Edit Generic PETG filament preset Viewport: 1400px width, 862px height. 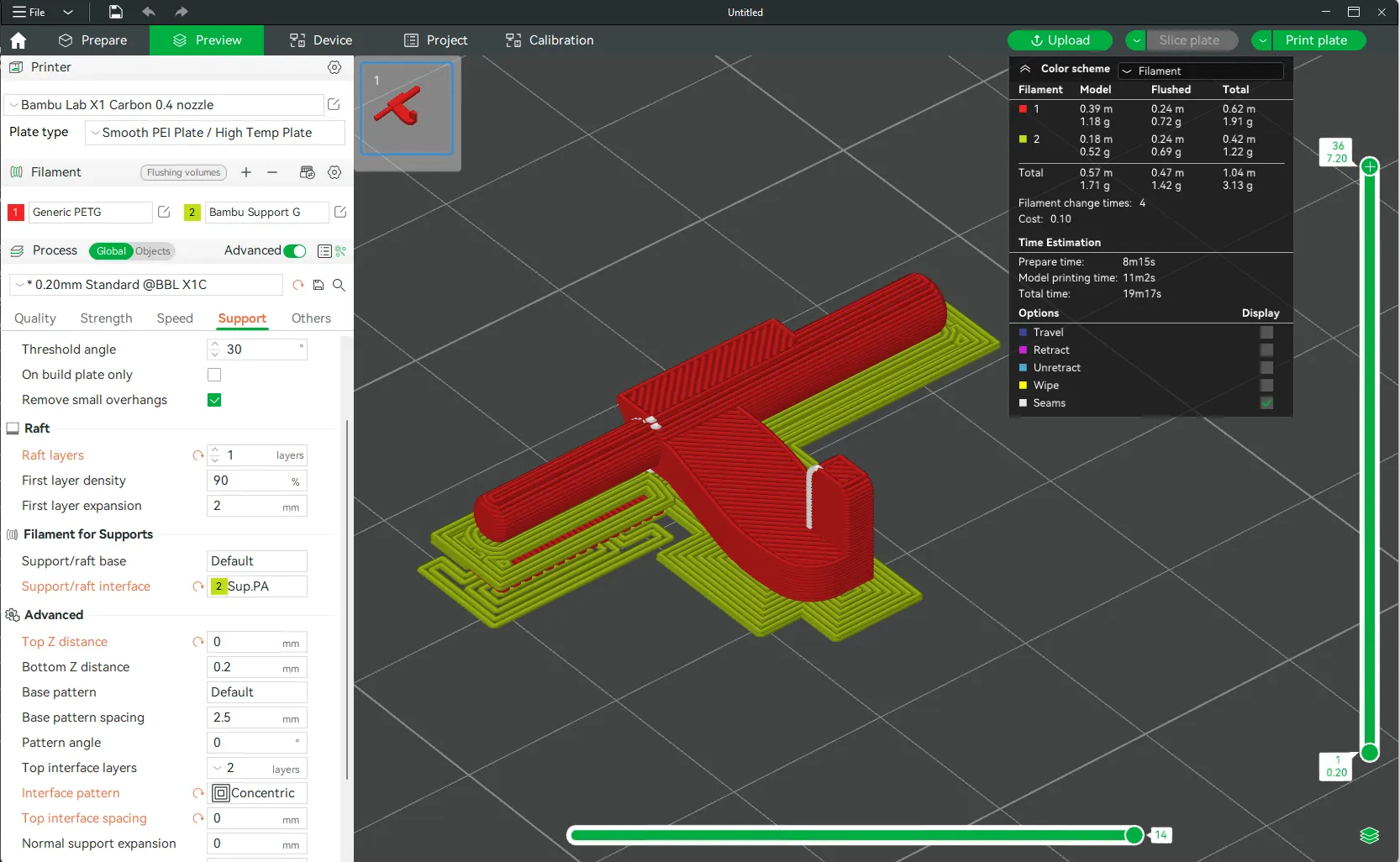164,213
